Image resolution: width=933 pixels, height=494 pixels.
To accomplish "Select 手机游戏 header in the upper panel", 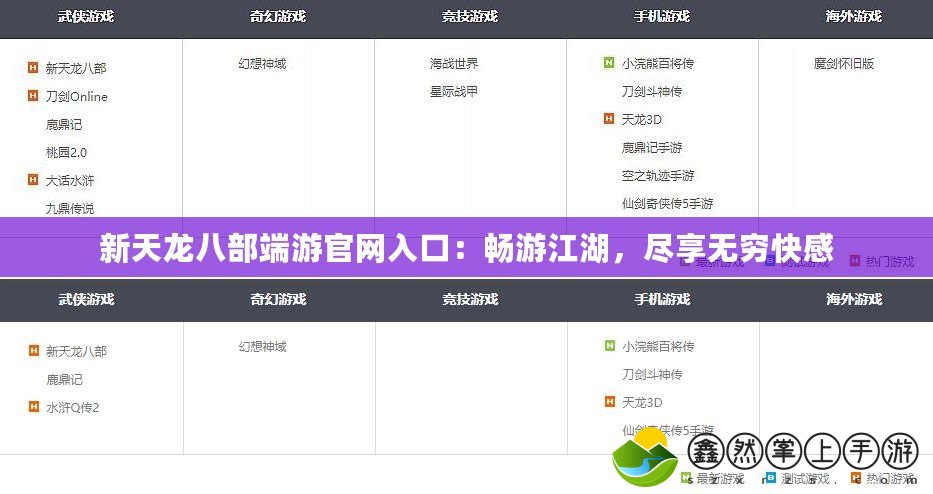I will 662,17.
